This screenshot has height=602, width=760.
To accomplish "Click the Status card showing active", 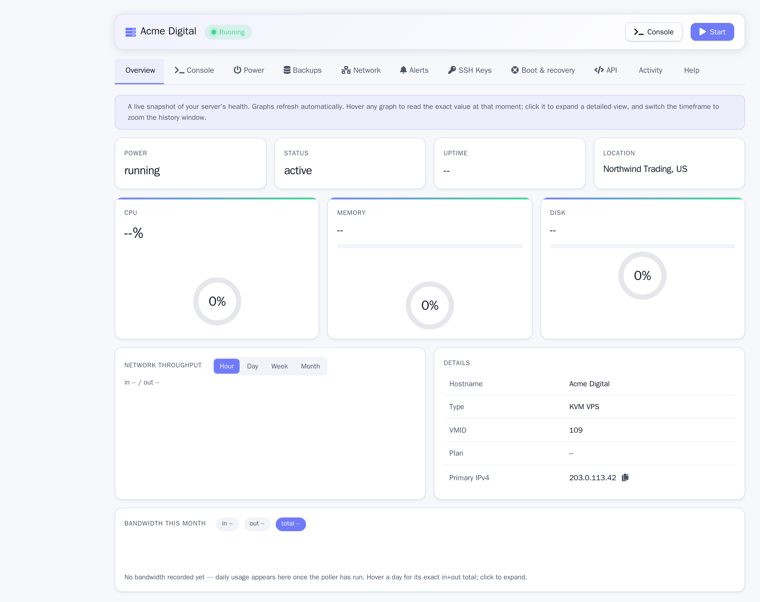I will click(x=350, y=163).
